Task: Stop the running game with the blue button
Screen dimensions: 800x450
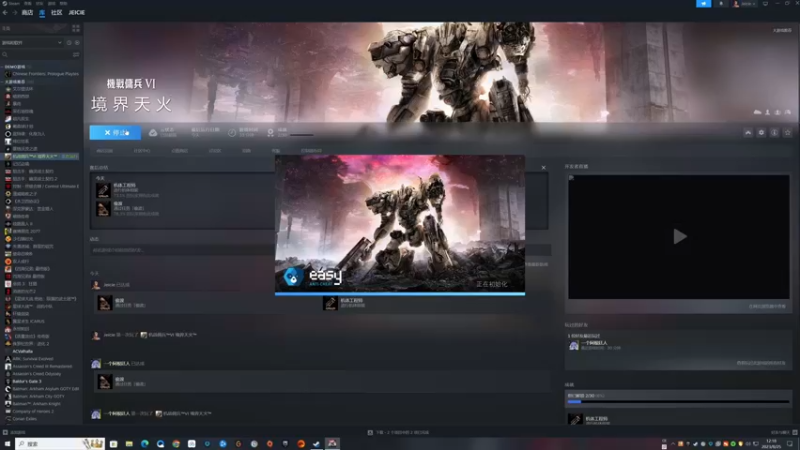Action: 115,133
